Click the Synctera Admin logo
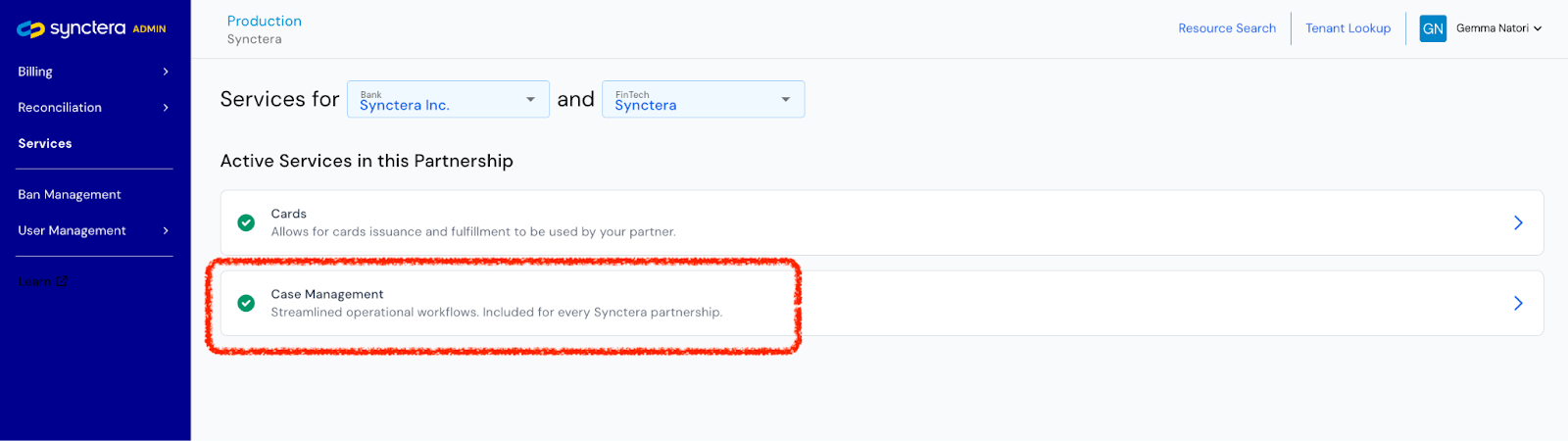The width and height of the screenshot is (1568, 441). tap(91, 28)
